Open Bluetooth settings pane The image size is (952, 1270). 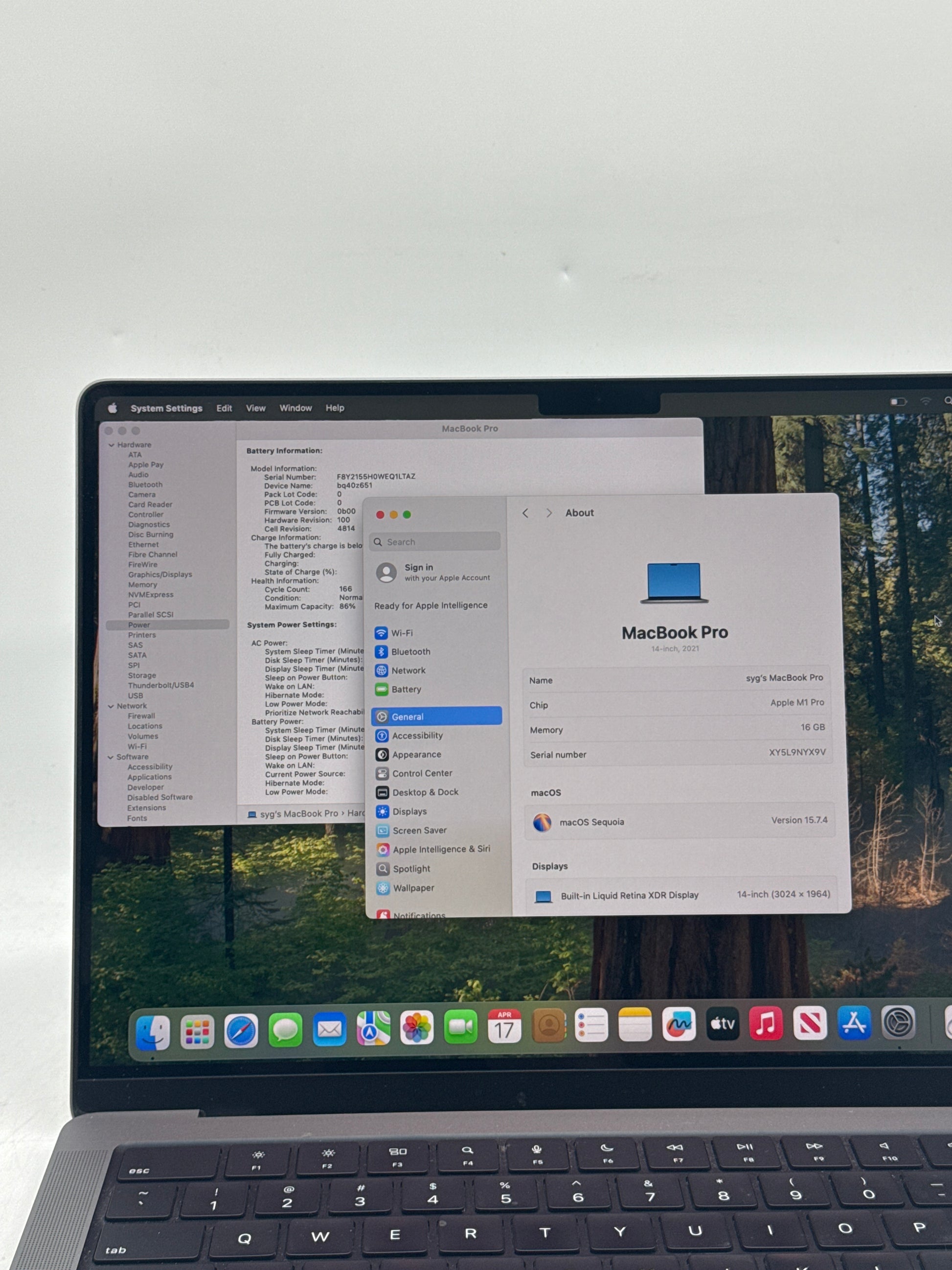tap(410, 652)
